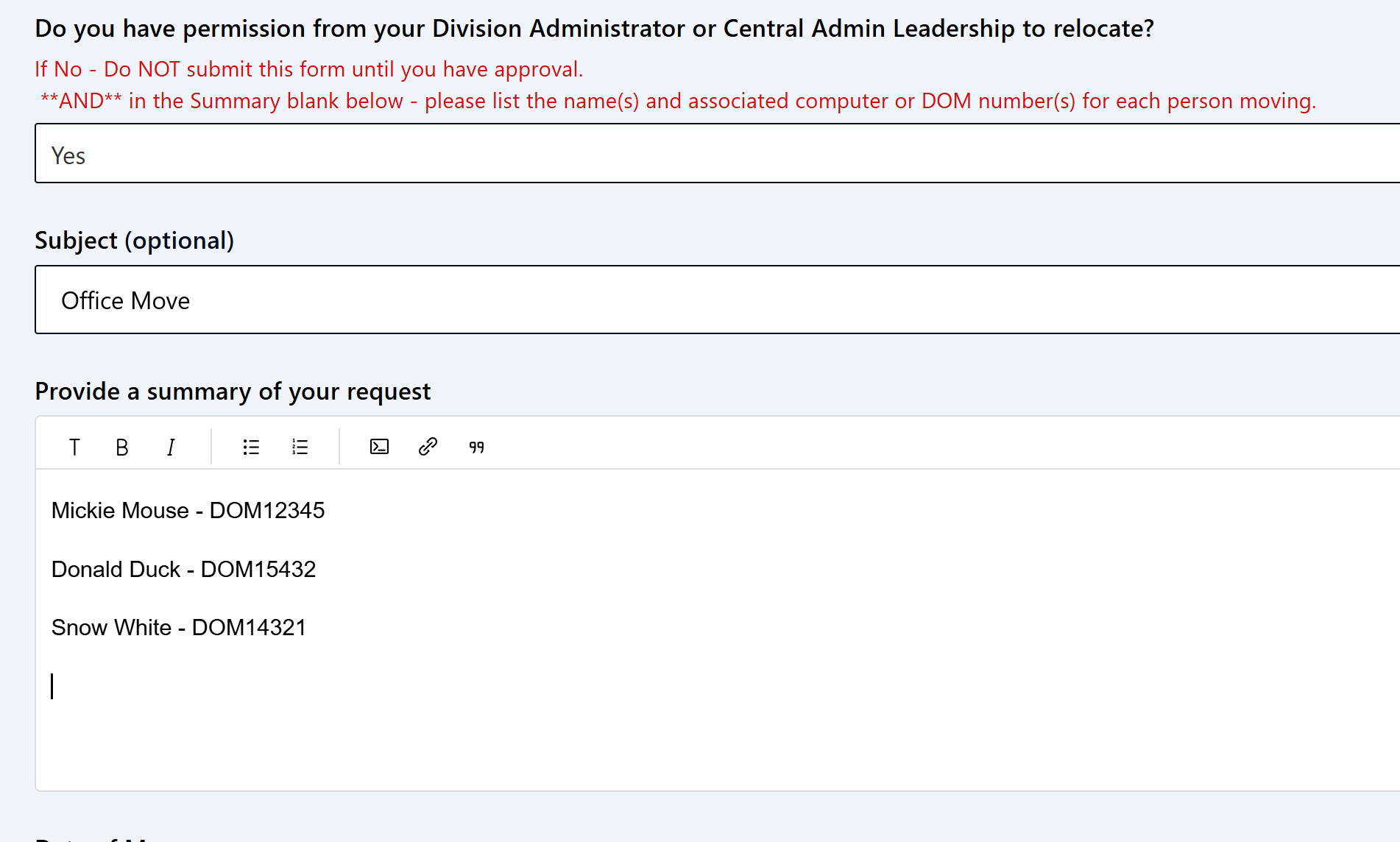Image resolution: width=1400 pixels, height=842 pixels.
Task: Insert a numbered list
Action: point(300,447)
